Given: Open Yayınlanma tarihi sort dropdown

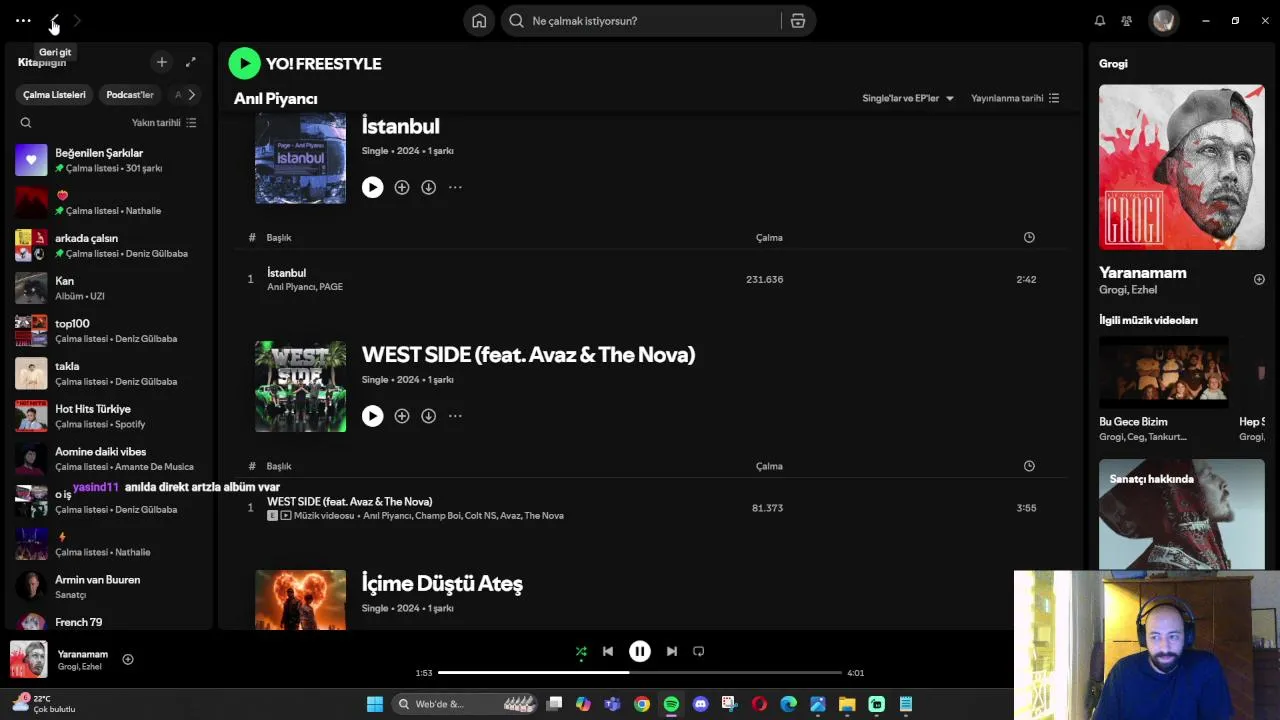Looking at the screenshot, I should 1015,98.
